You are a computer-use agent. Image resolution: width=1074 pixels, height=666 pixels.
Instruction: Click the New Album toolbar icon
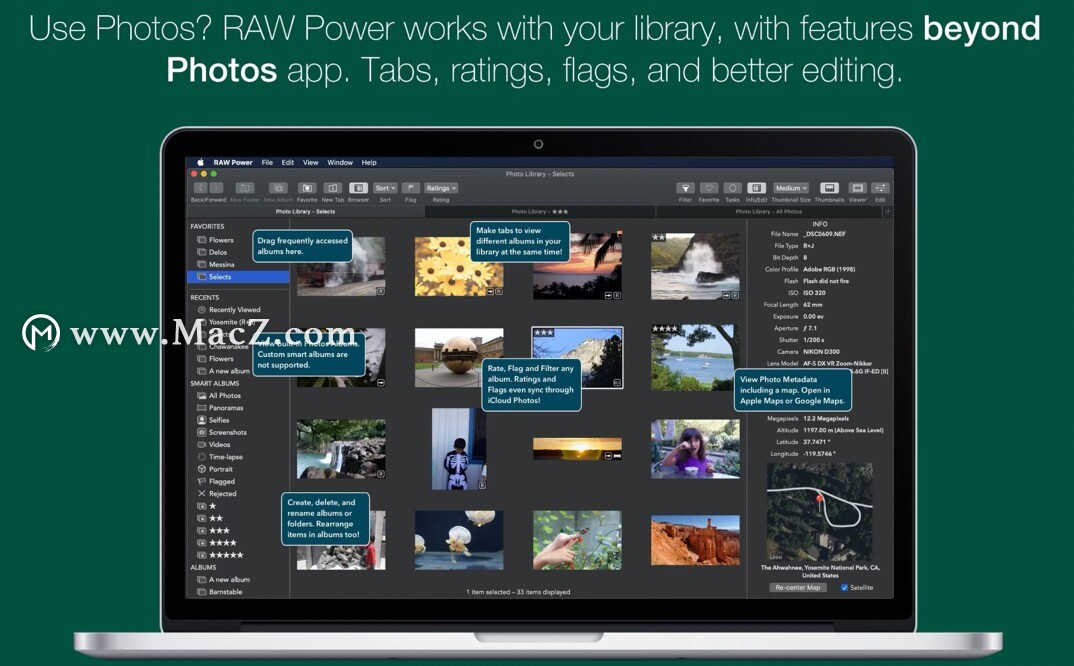[x=278, y=188]
